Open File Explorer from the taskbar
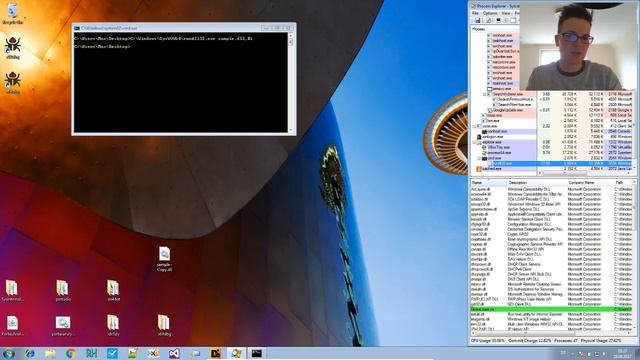 pos(50,353)
